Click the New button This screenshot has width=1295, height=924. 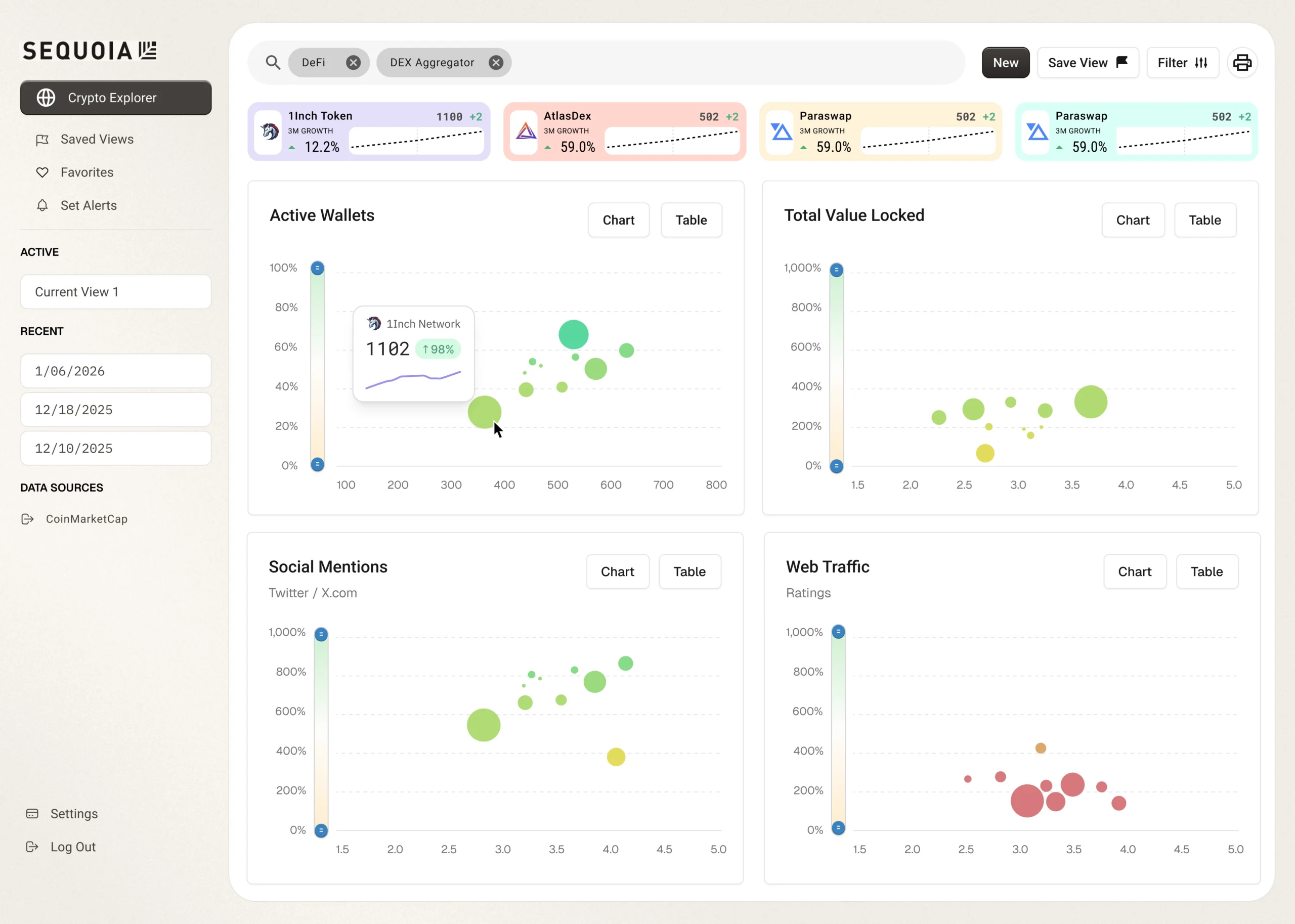tap(1005, 63)
